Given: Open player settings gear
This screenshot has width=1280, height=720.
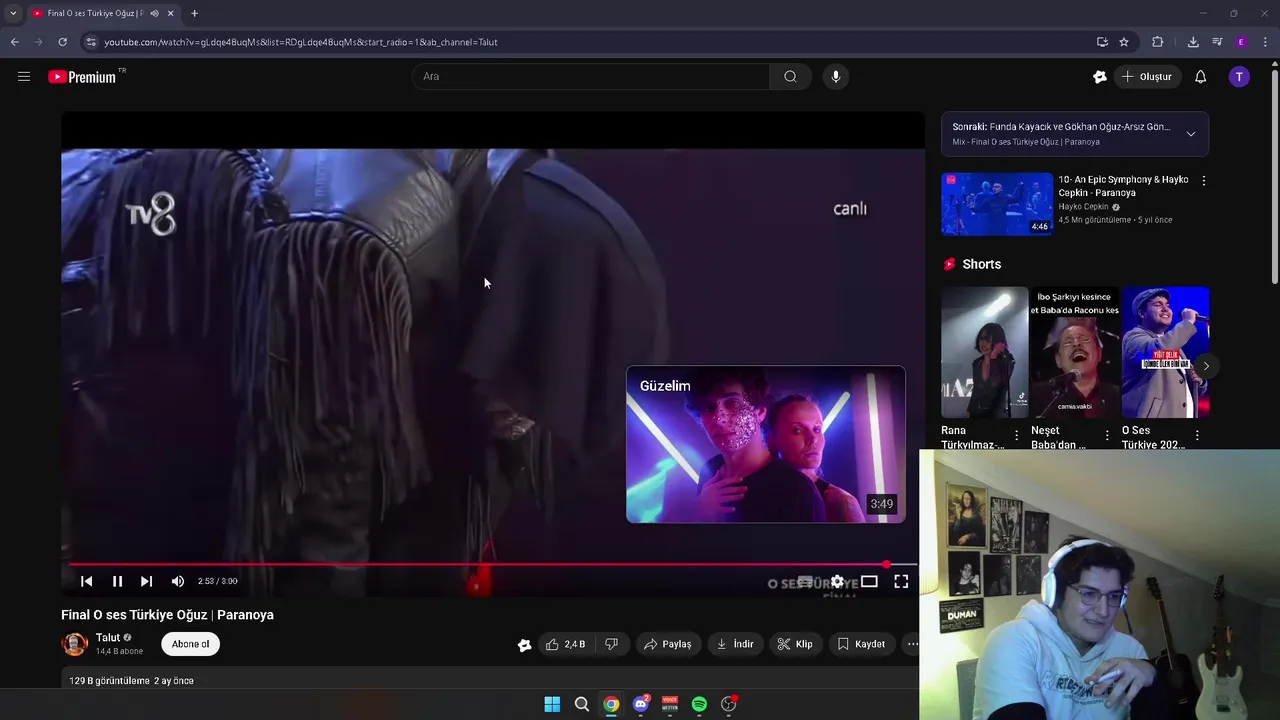Looking at the screenshot, I should pos(837,581).
